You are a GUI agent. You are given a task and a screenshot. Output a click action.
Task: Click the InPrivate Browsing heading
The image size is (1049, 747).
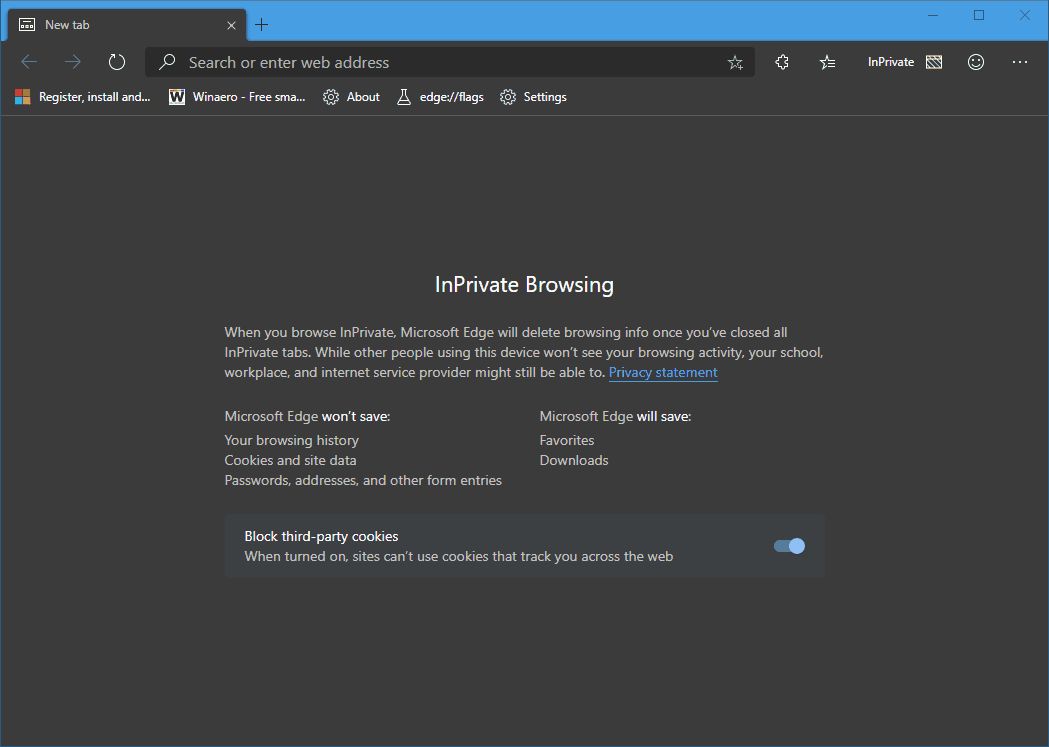[x=524, y=285]
